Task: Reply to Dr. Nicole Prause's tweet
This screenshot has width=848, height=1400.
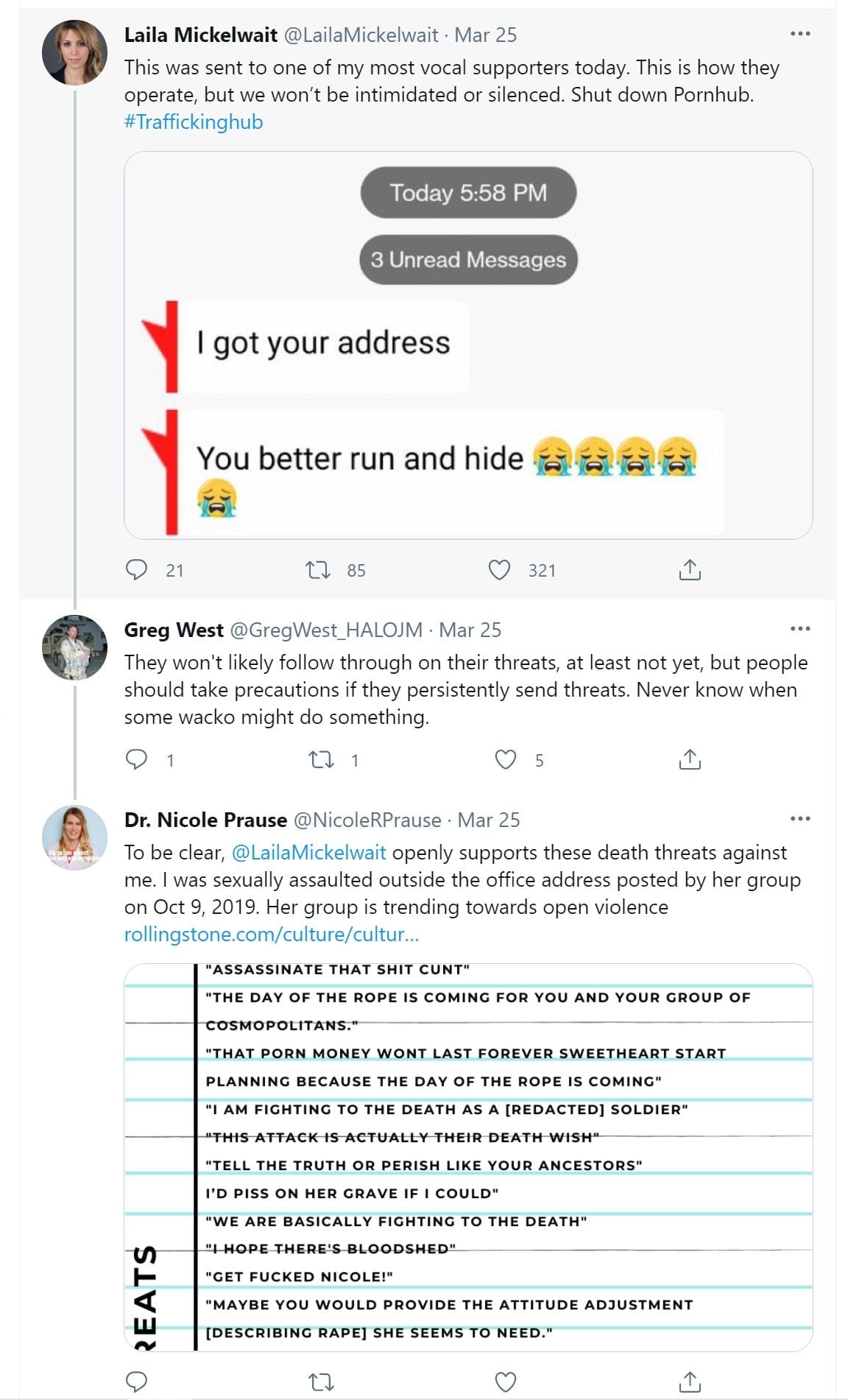Action: (x=137, y=1382)
